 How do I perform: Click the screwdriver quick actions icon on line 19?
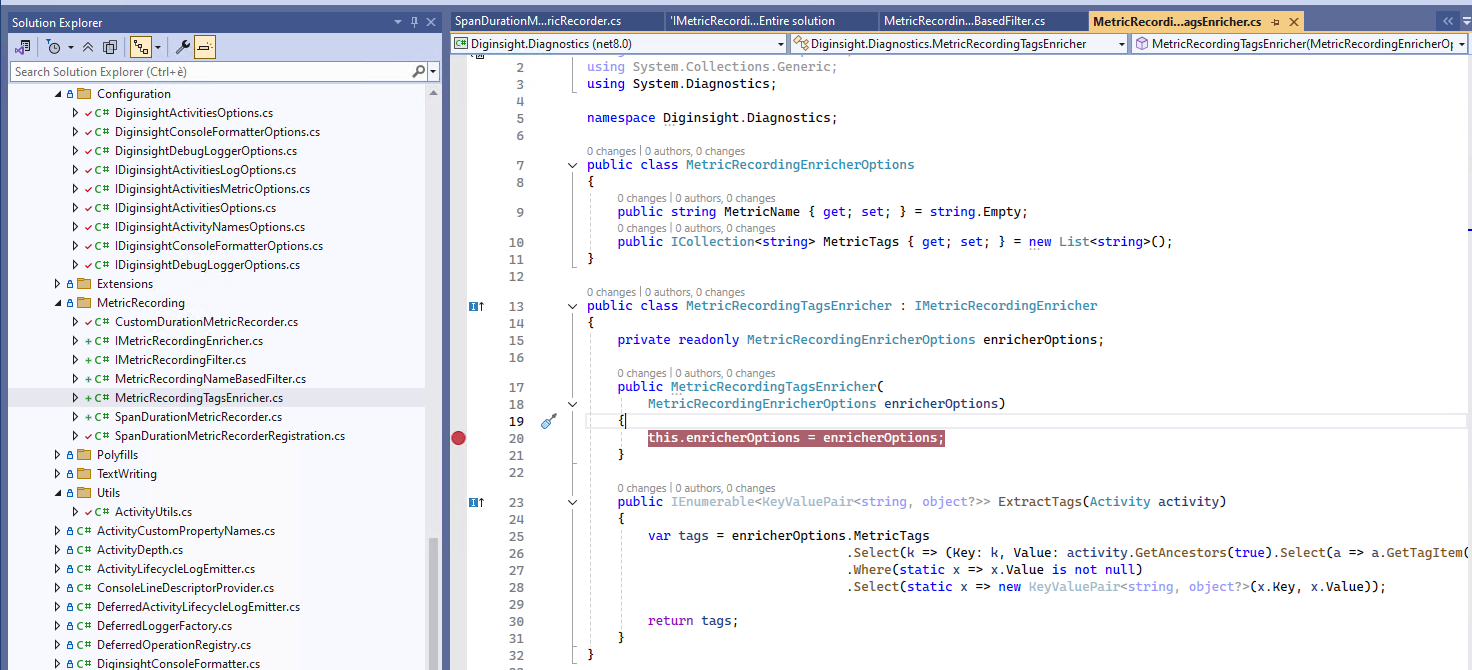pos(548,422)
